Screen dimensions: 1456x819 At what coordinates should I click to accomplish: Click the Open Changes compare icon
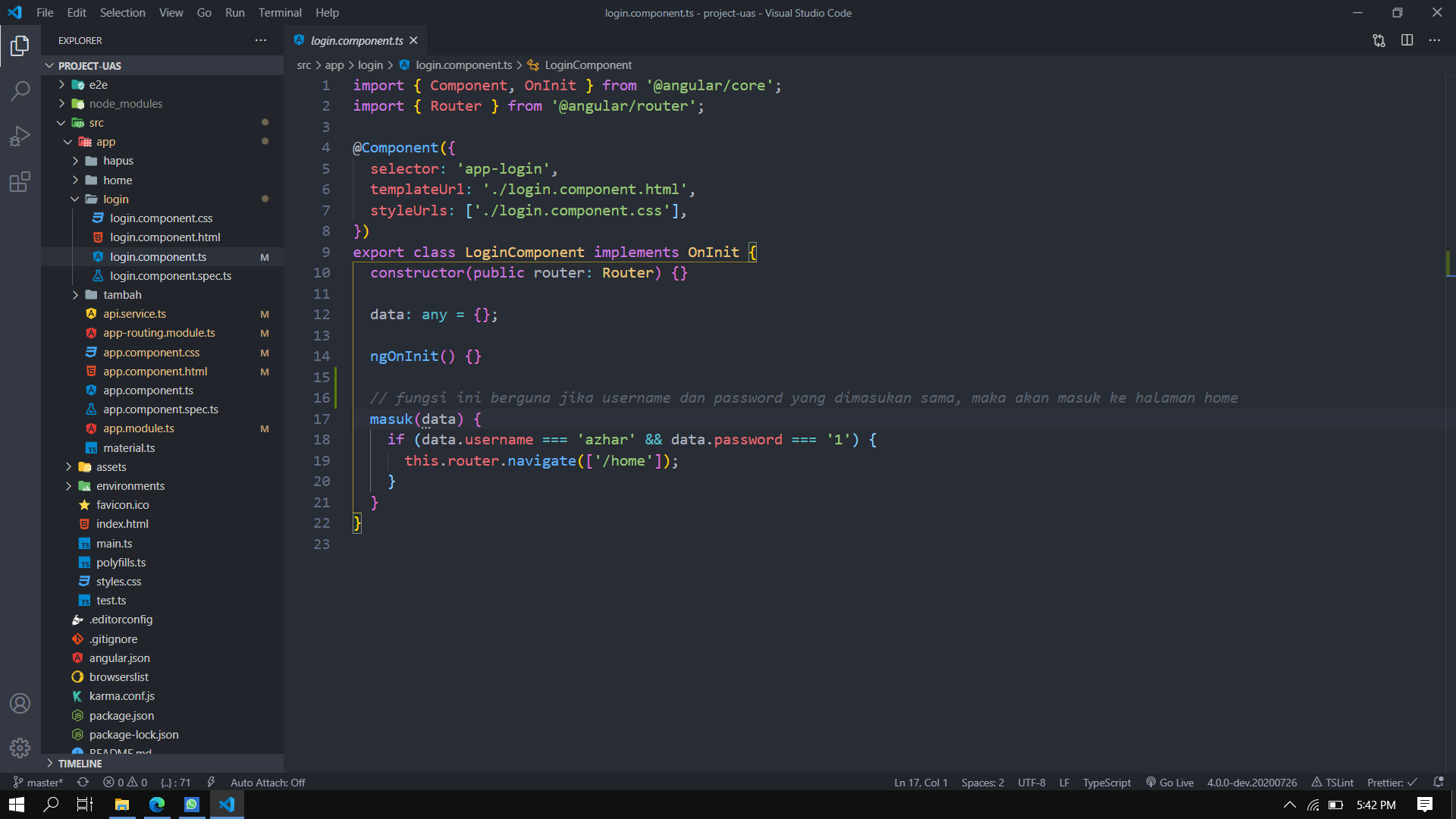[1379, 40]
